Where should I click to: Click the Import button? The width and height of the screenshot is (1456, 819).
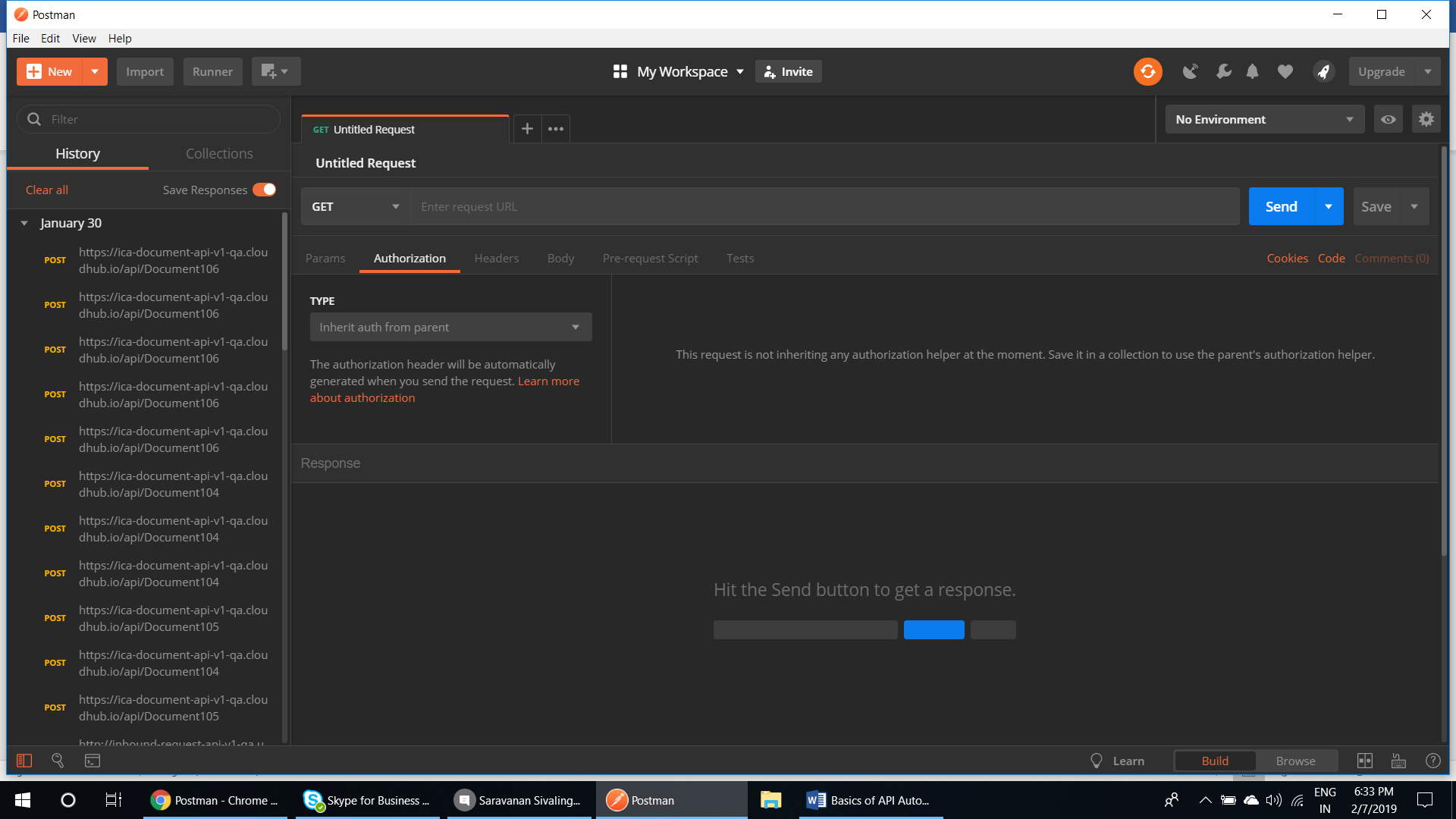[145, 71]
